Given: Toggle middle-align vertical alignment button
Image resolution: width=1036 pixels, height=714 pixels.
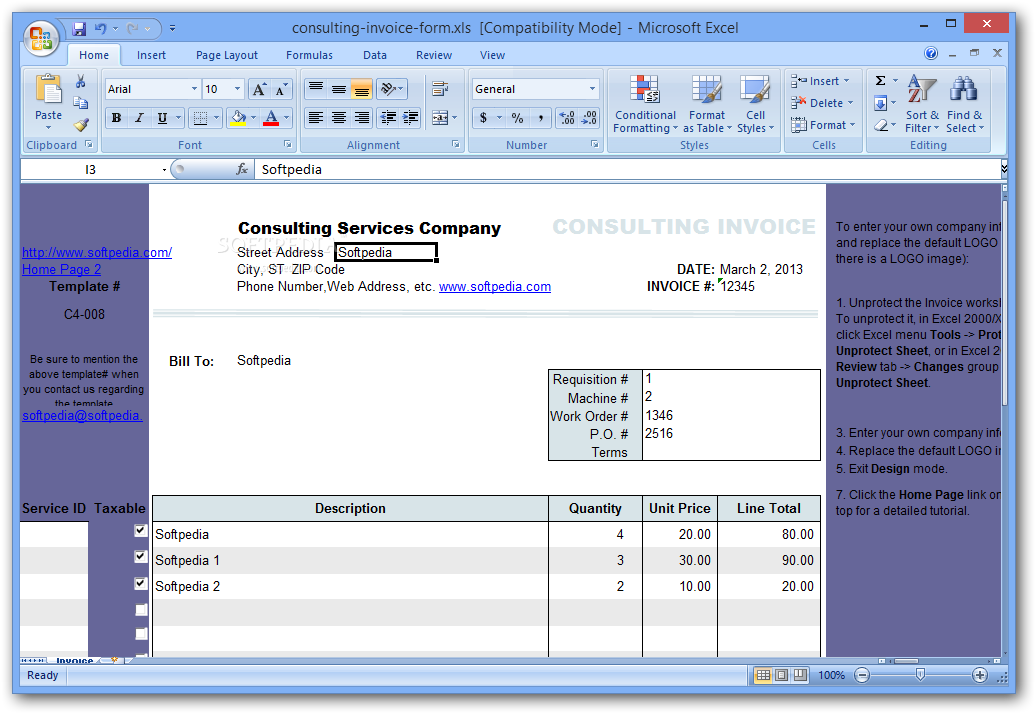Looking at the screenshot, I should tap(338, 89).
